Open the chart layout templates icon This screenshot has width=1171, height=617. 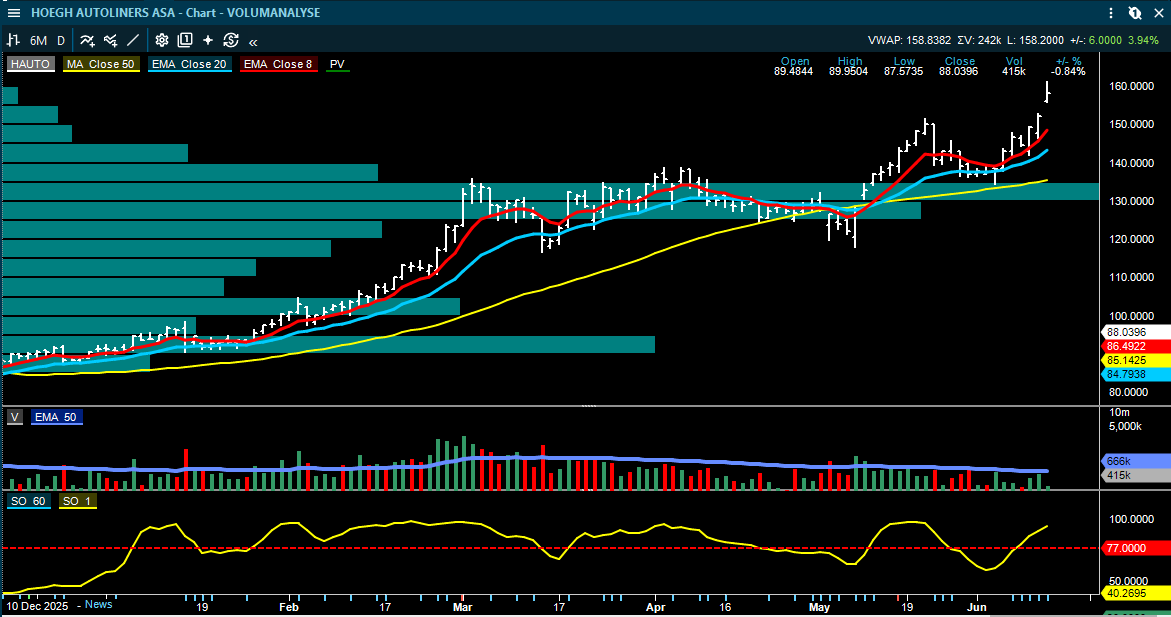click(185, 40)
